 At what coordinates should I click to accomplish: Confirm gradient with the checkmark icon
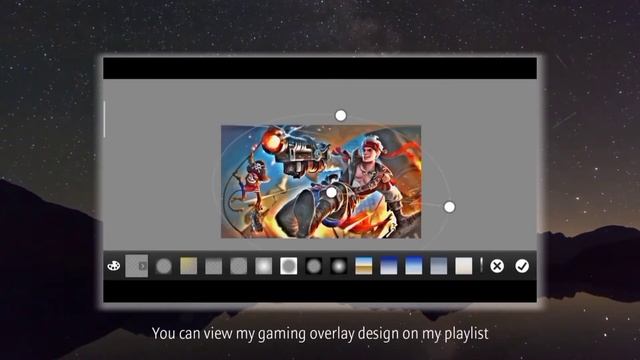[x=522, y=266]
